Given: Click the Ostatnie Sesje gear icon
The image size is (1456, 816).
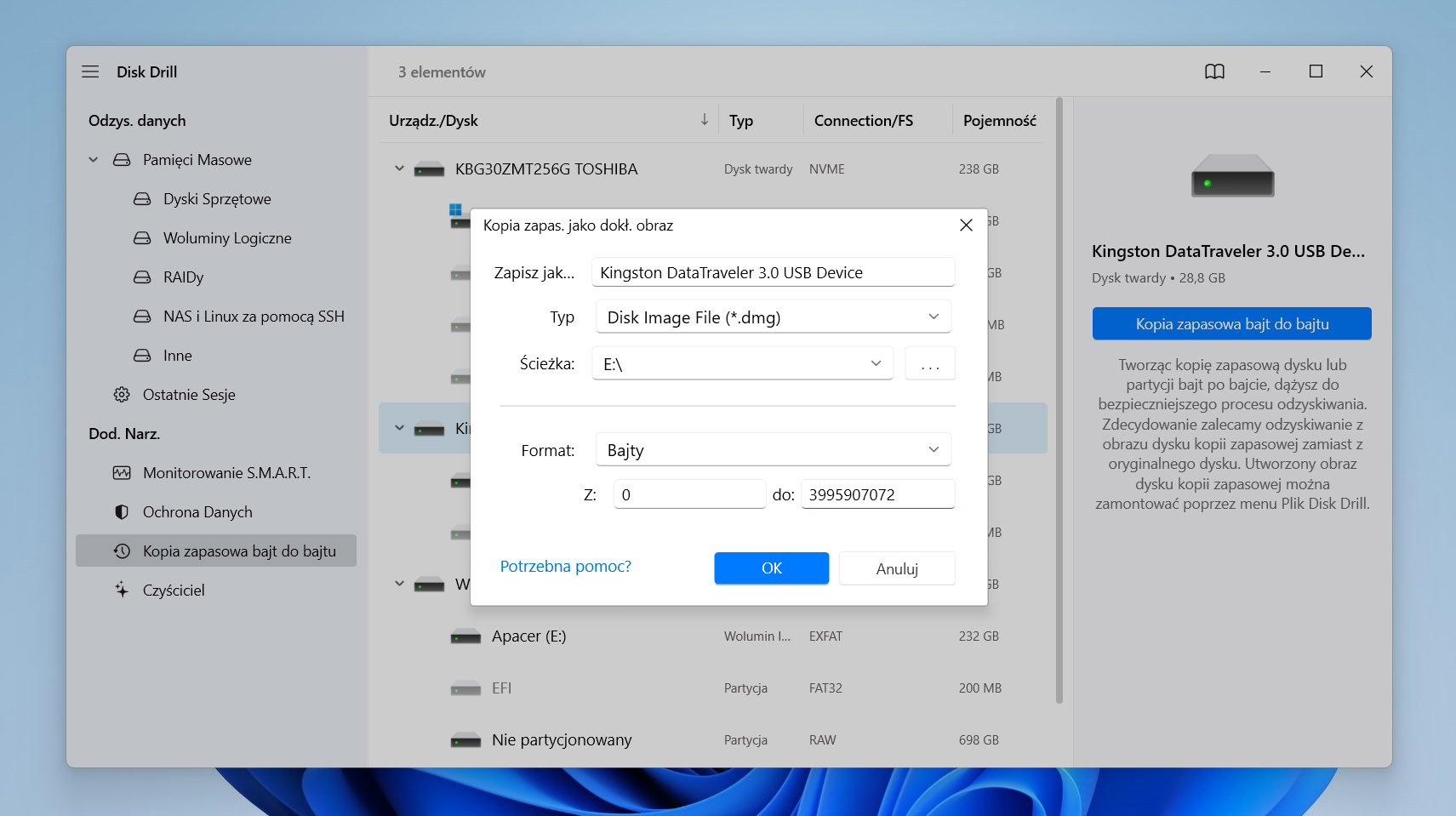Looking at the screenshot, I should pos(122,395).
